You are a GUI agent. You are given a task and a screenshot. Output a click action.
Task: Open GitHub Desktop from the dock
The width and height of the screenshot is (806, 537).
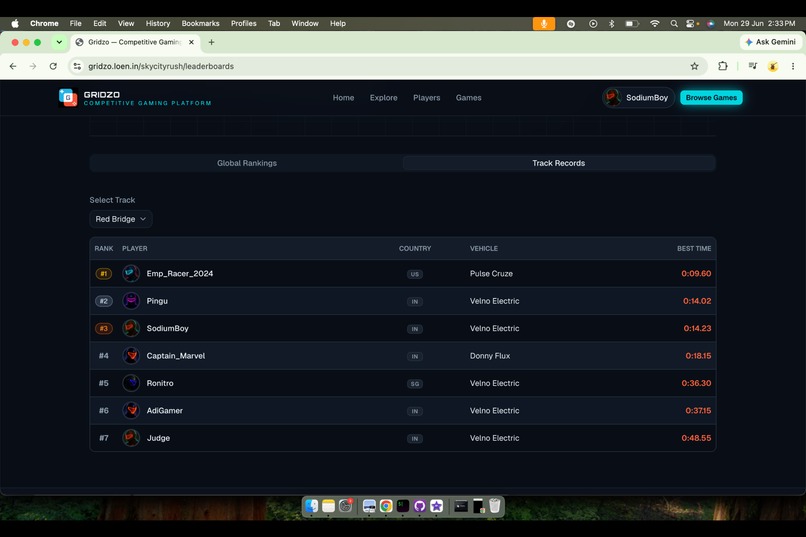(x=419, y=506)
